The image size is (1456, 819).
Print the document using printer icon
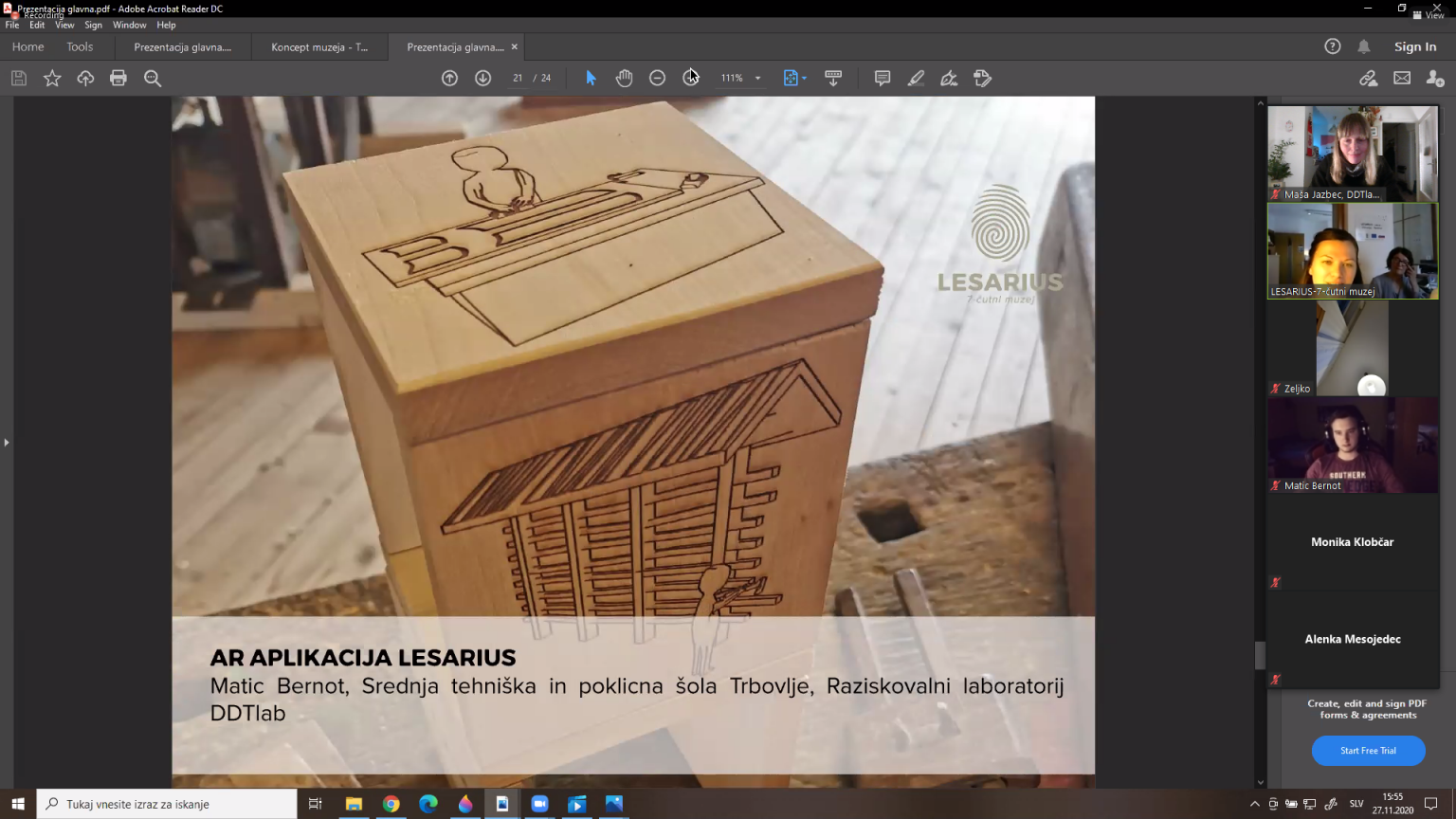point(118,78)
